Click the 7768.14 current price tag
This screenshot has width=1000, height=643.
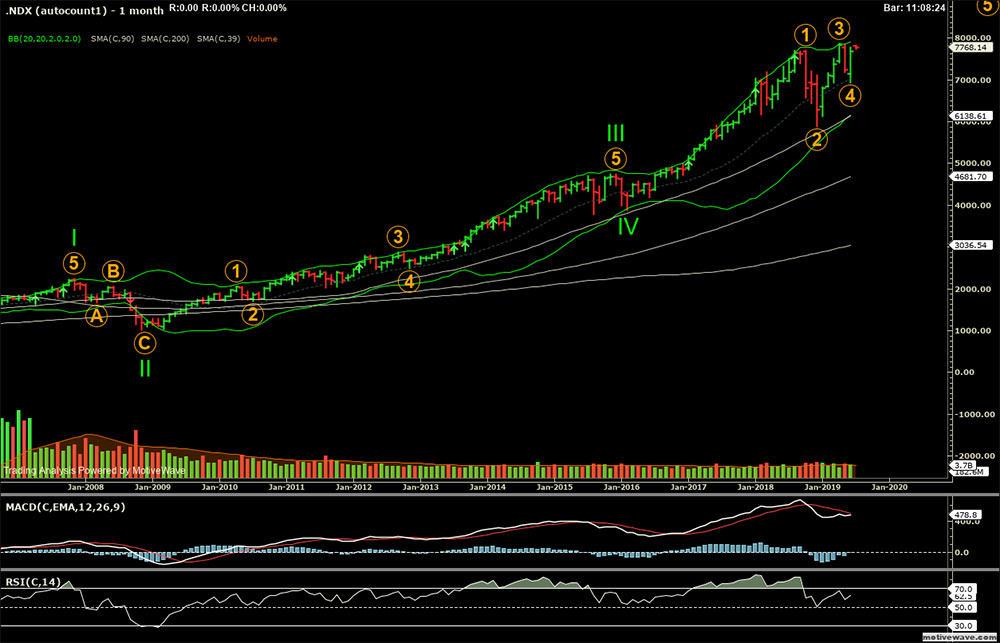969,47
